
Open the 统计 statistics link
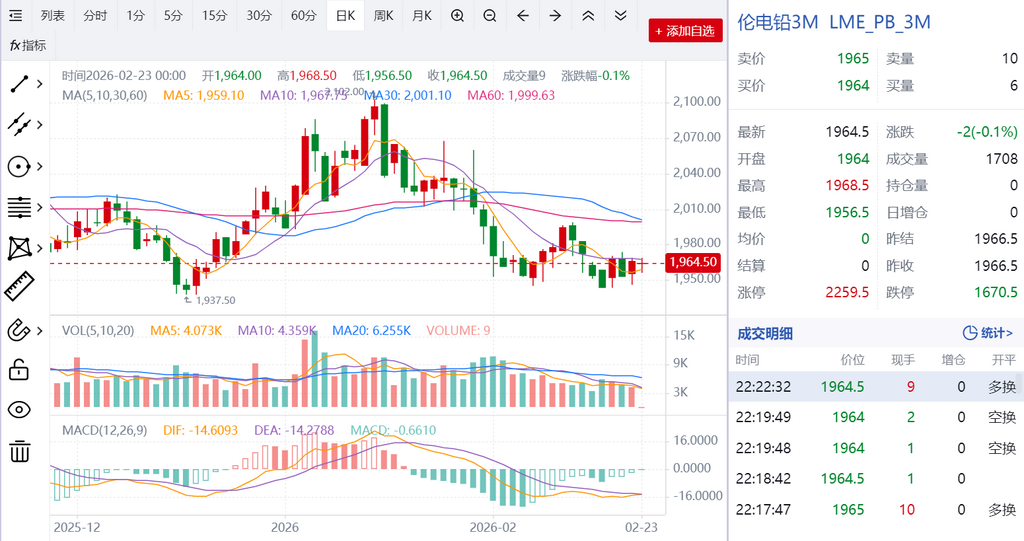[987, 333]
